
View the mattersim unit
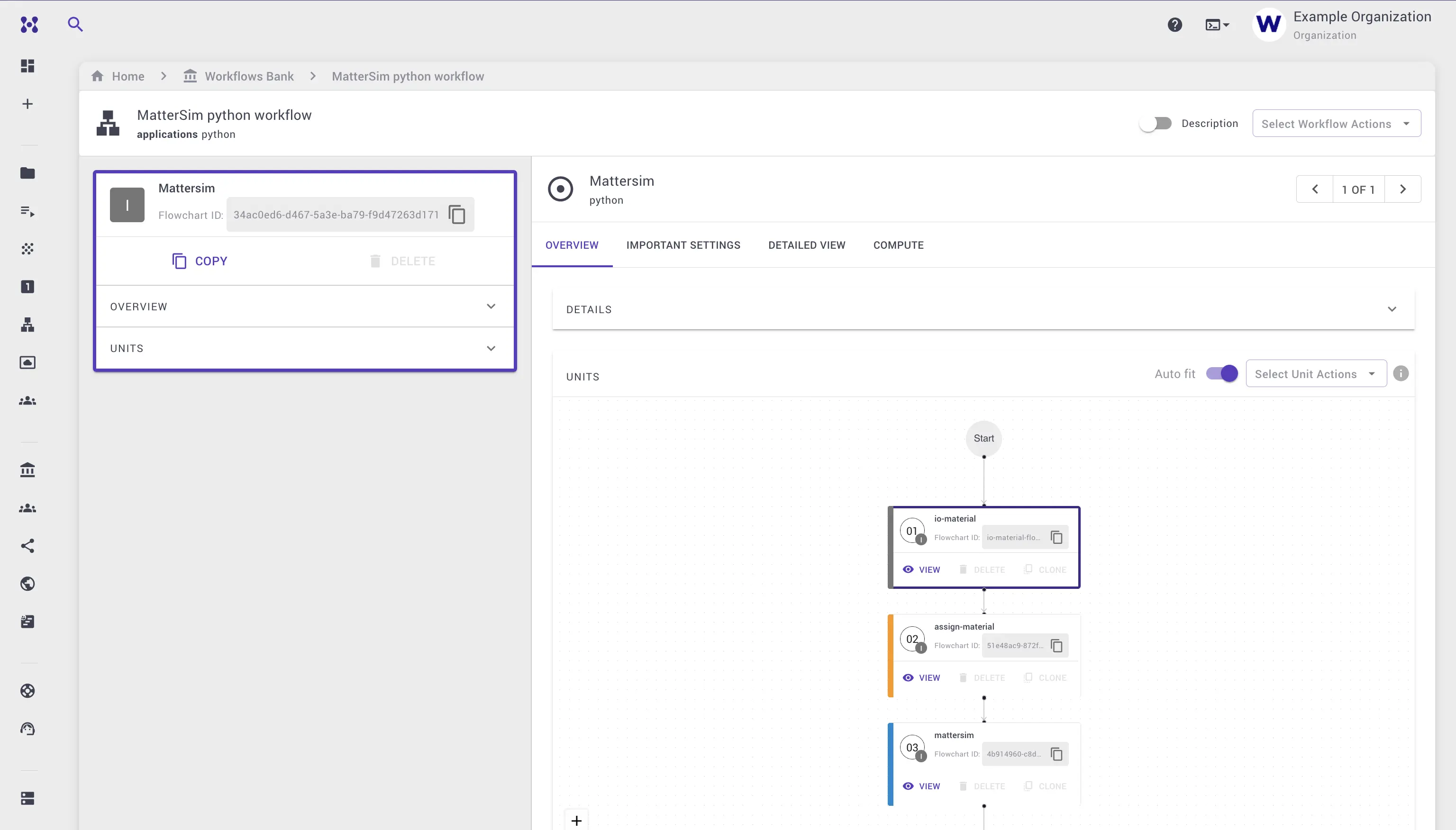click(921, 786)
